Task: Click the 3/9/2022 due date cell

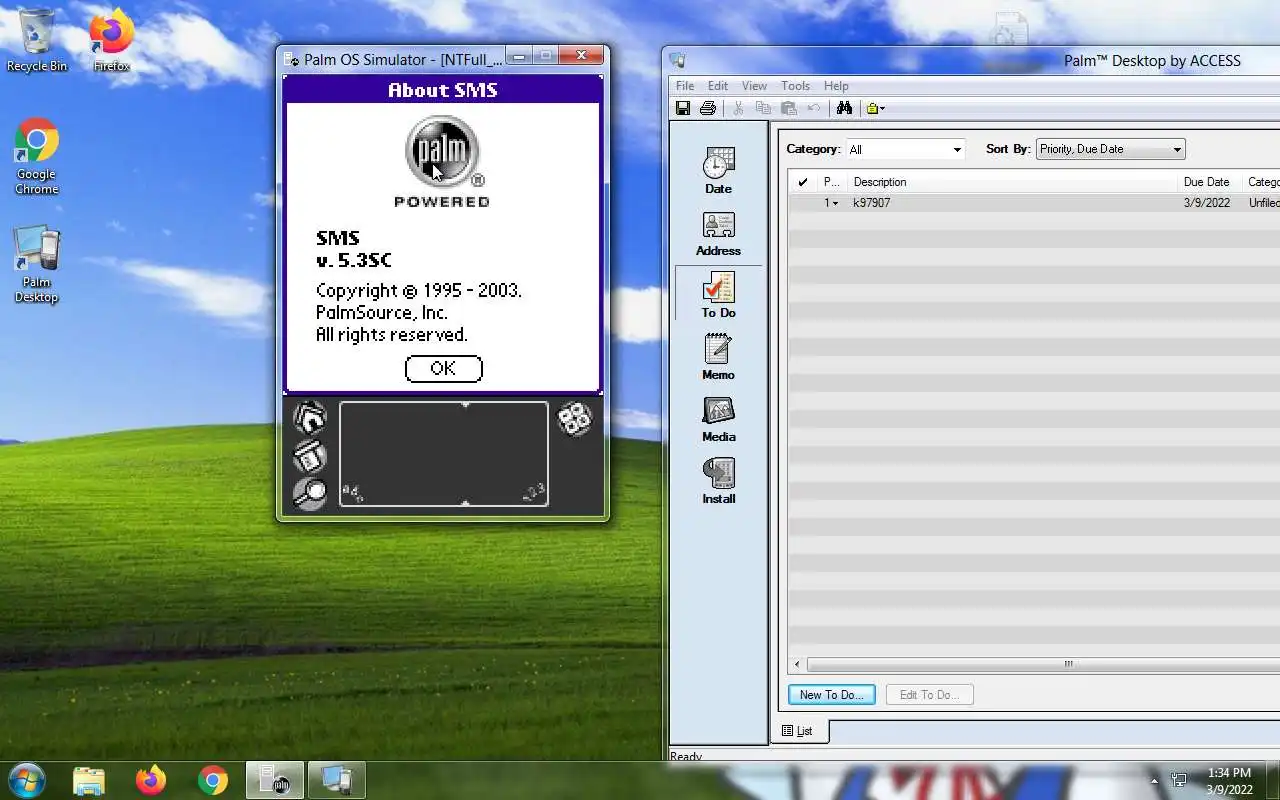Action: point(1207,203)
